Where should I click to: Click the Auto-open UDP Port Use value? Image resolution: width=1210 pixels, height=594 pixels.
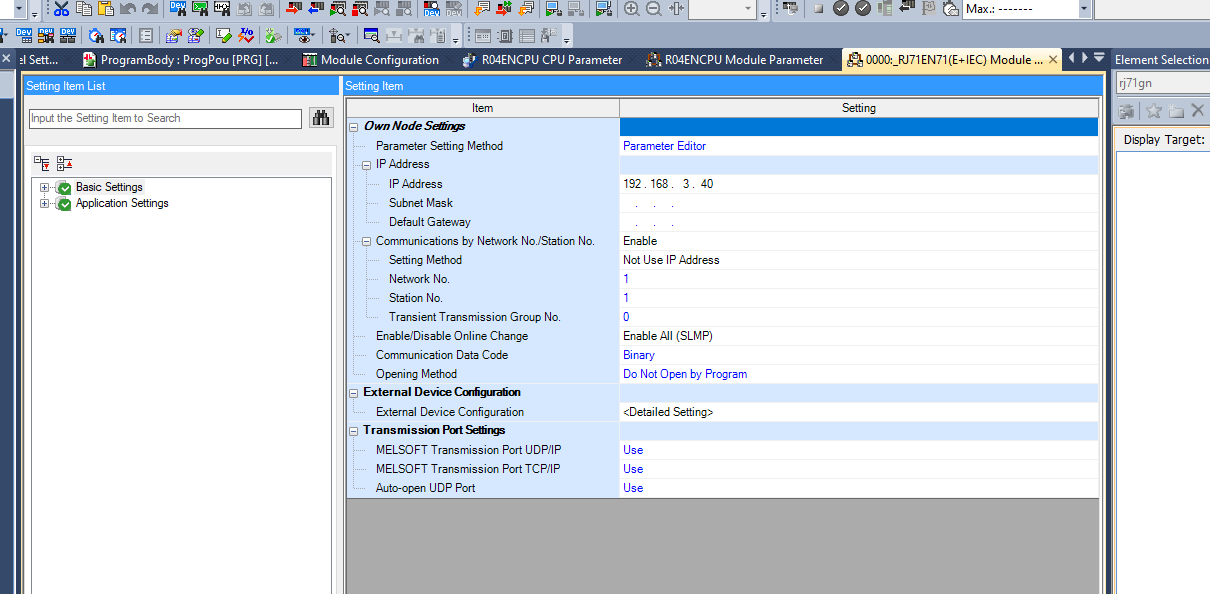coord(633,488)
